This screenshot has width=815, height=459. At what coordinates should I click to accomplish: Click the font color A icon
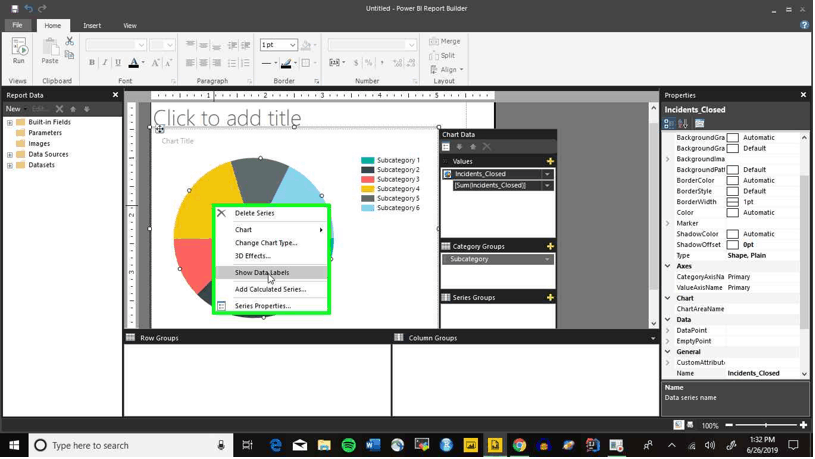134,63
